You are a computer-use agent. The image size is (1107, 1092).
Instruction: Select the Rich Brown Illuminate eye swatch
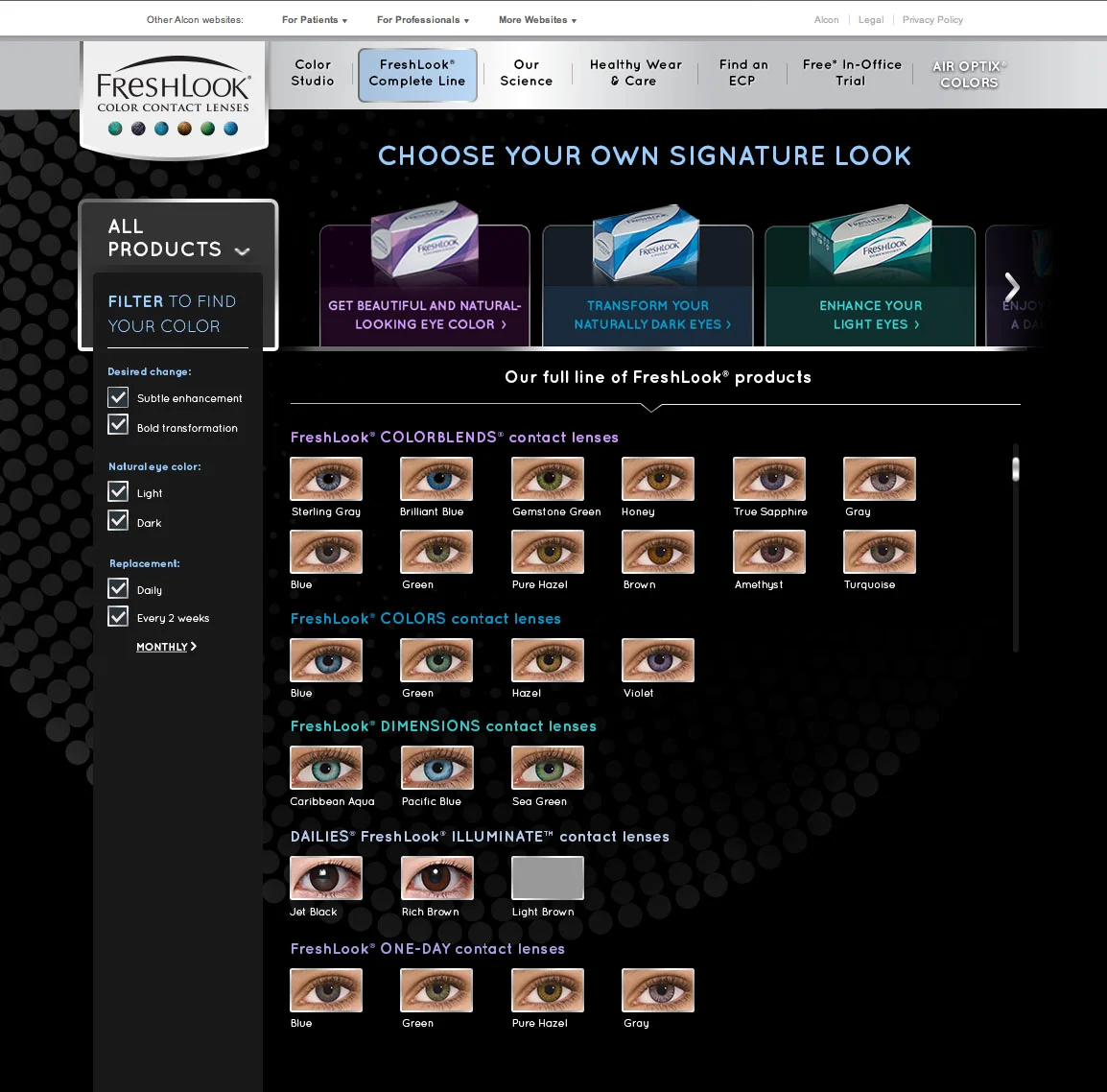point(437,878)
